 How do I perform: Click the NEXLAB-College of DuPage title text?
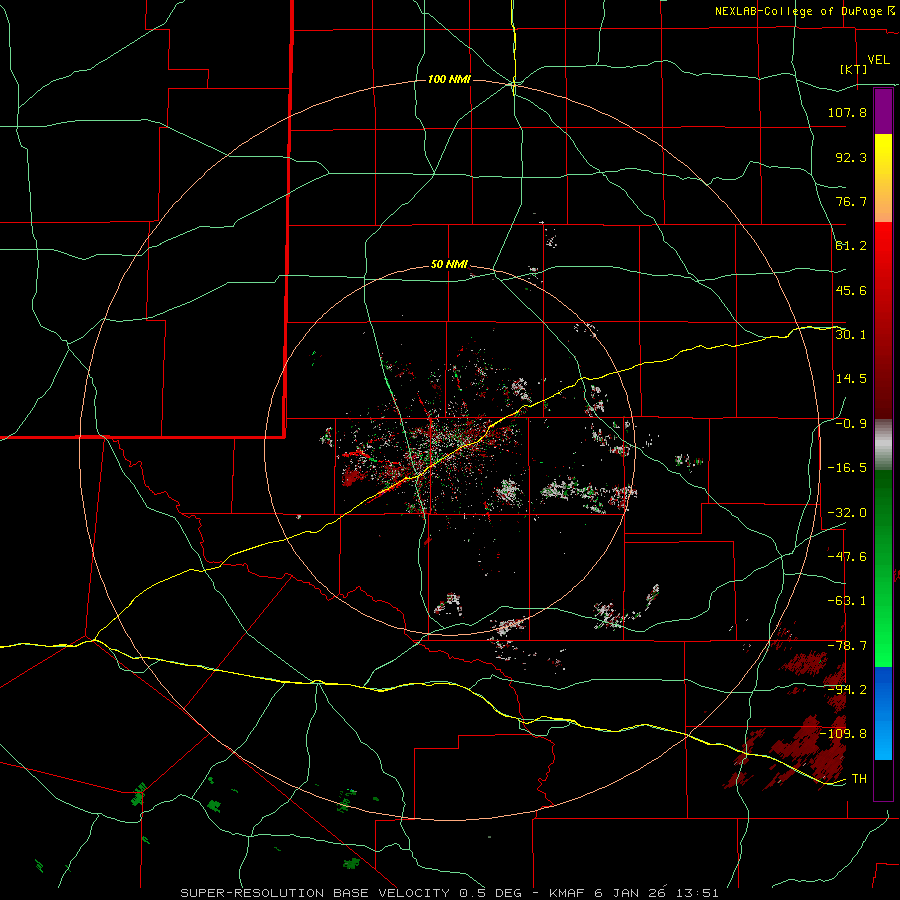(804, 11)
